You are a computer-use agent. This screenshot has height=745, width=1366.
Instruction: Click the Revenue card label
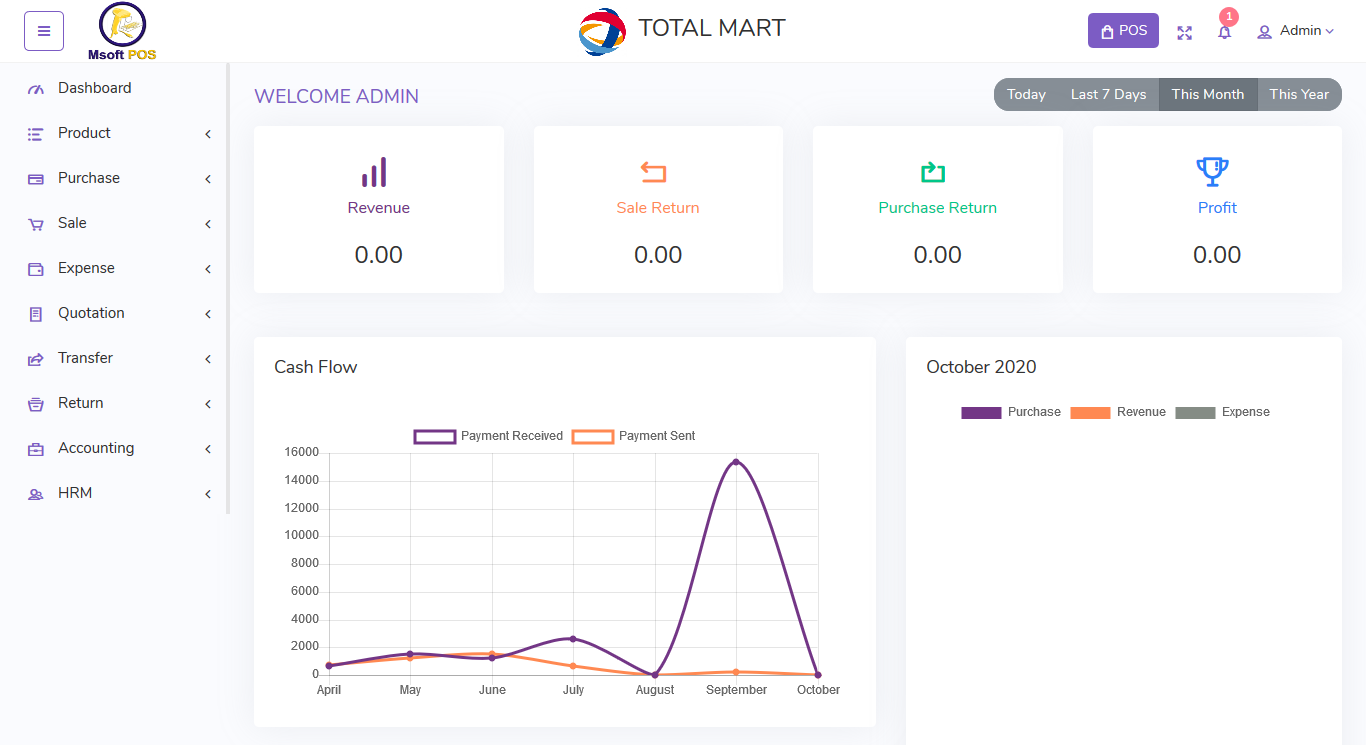pos(379,208)
